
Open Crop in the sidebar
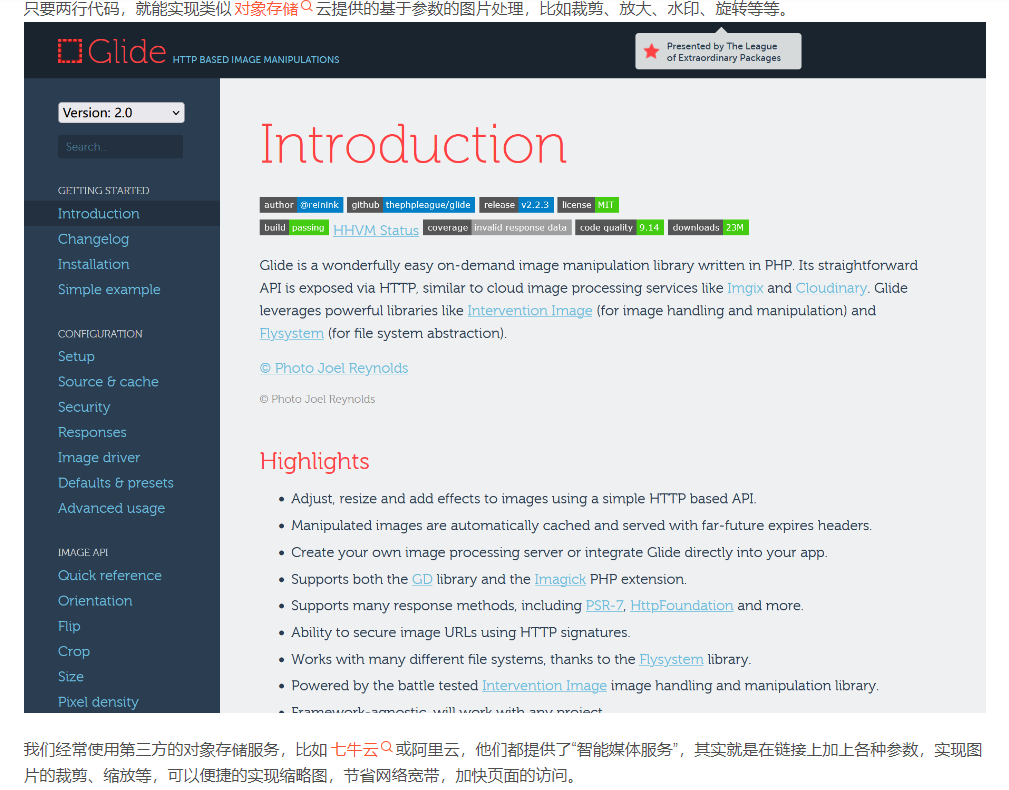[73, 651]
